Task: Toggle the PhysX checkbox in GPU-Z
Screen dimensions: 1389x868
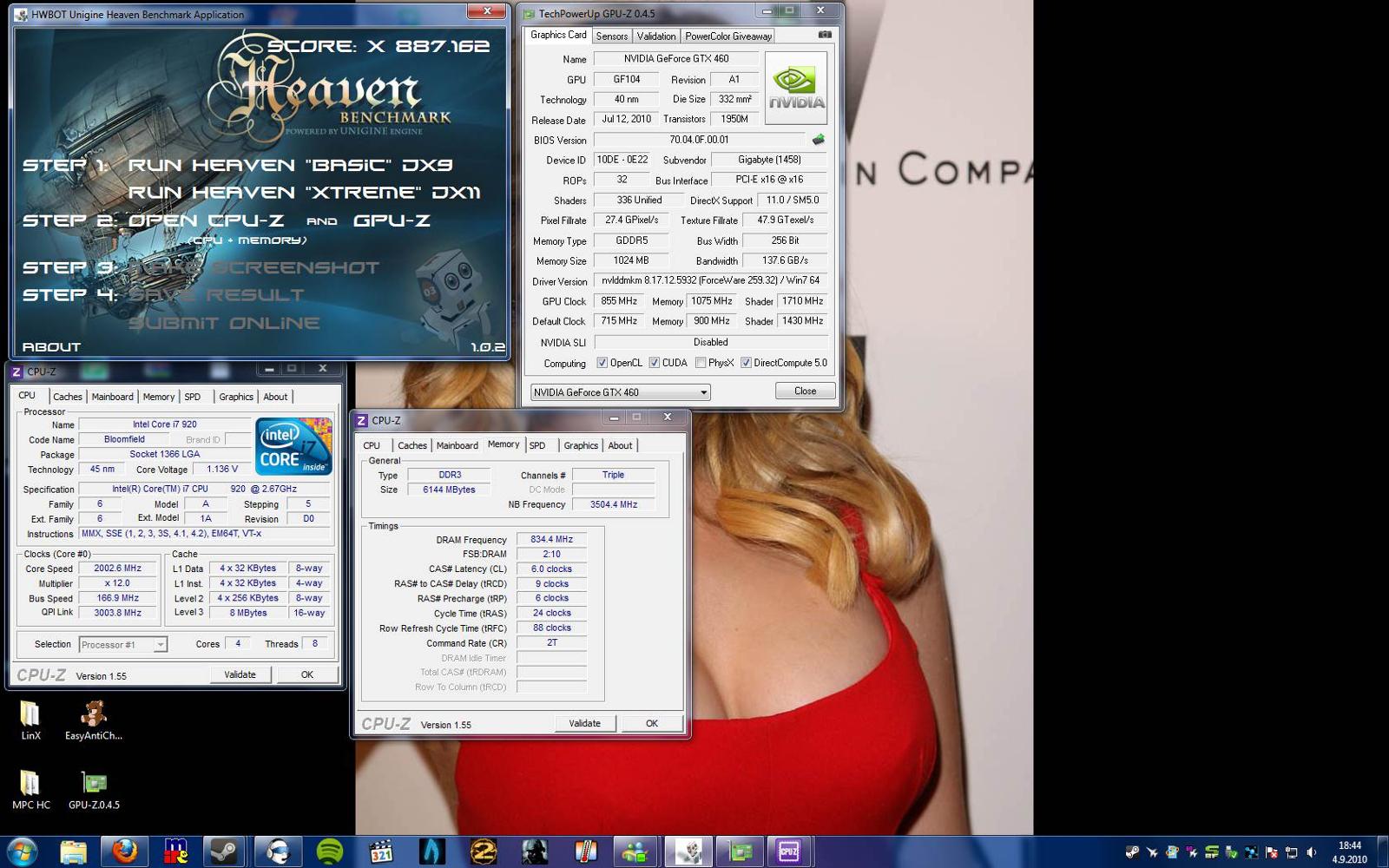Action: tap(701, 363)
